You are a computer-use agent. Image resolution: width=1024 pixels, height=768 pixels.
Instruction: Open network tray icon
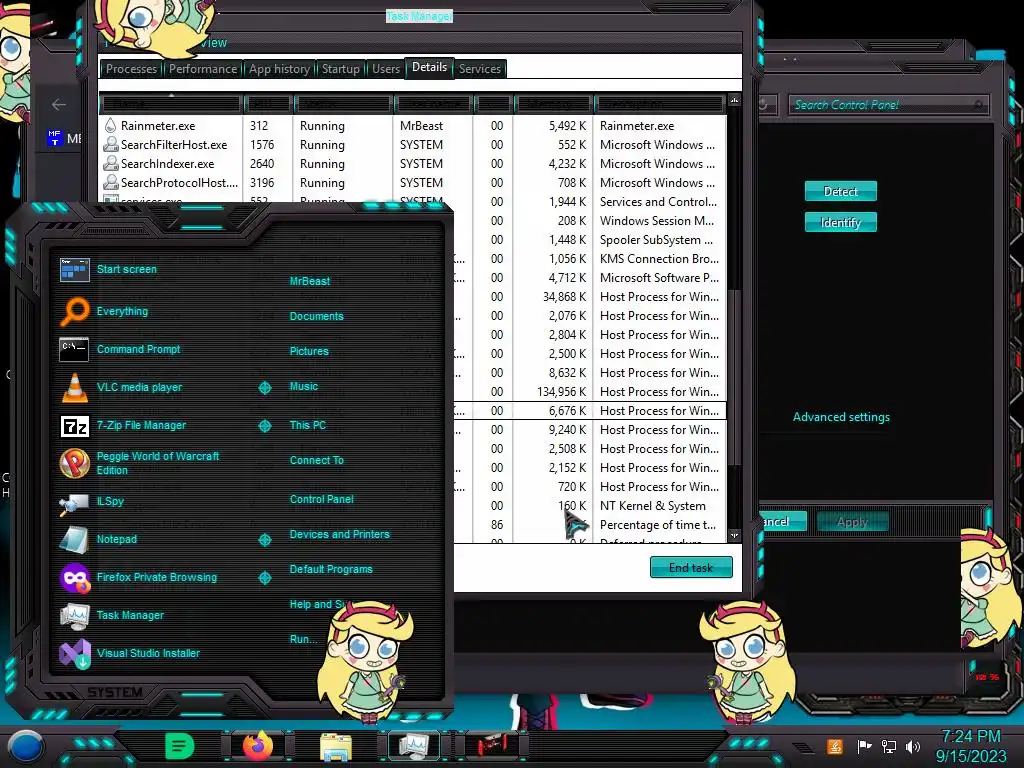point(889,746)
